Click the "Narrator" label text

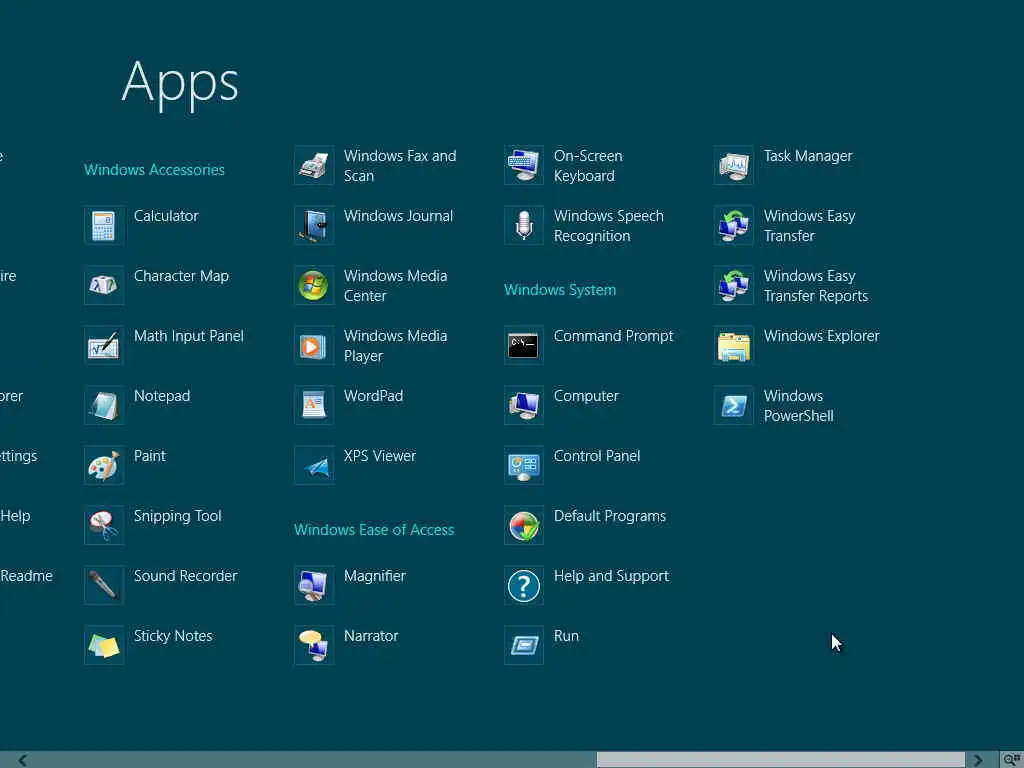[x=371, y=636]
